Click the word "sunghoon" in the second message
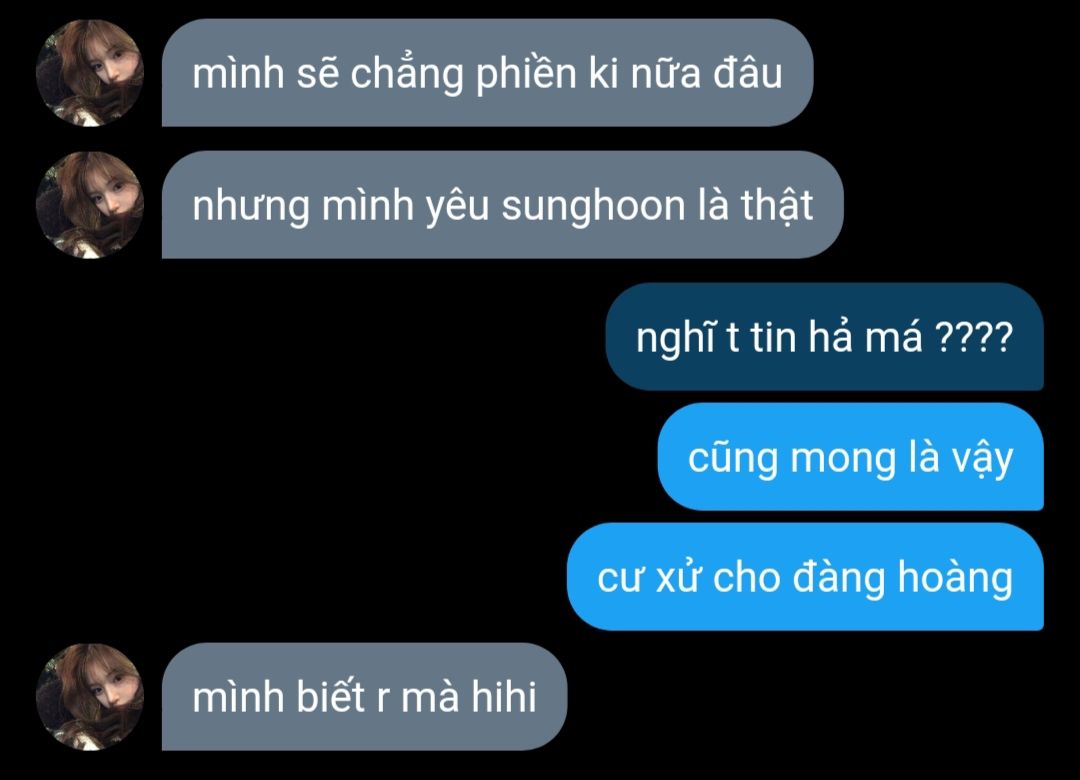The height and width of the screenshot is (780, 1080). (593, 207)
